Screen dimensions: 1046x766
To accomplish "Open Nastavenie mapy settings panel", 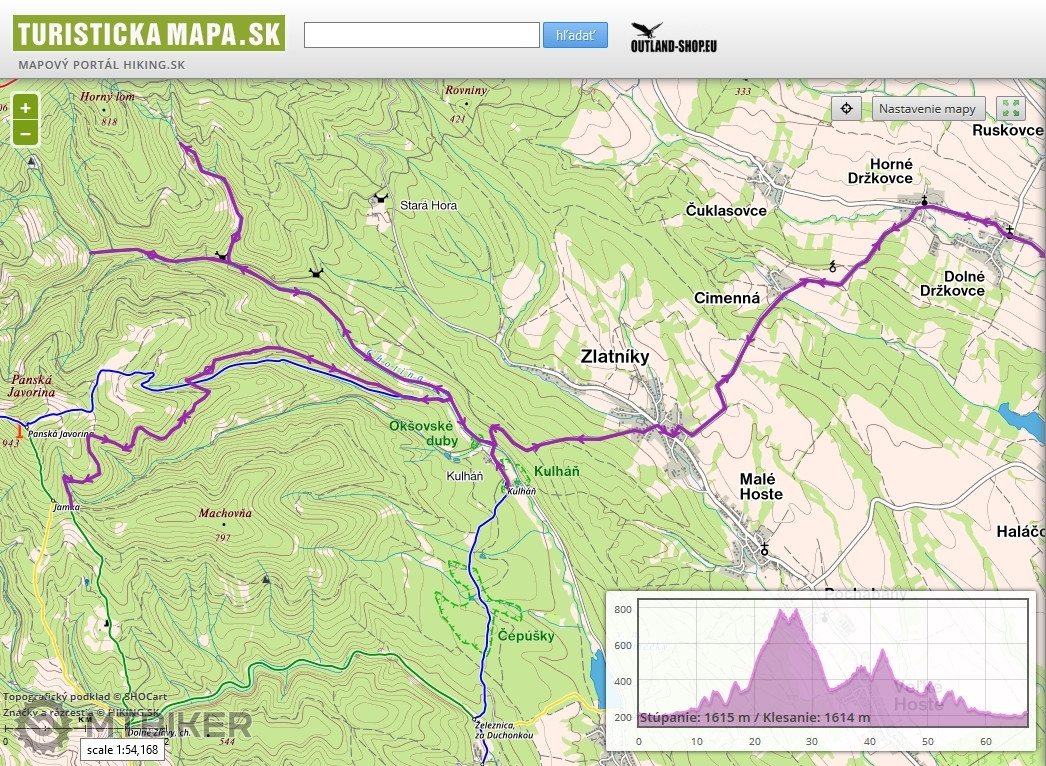I will pyautogui.click(x=928, y=108).
